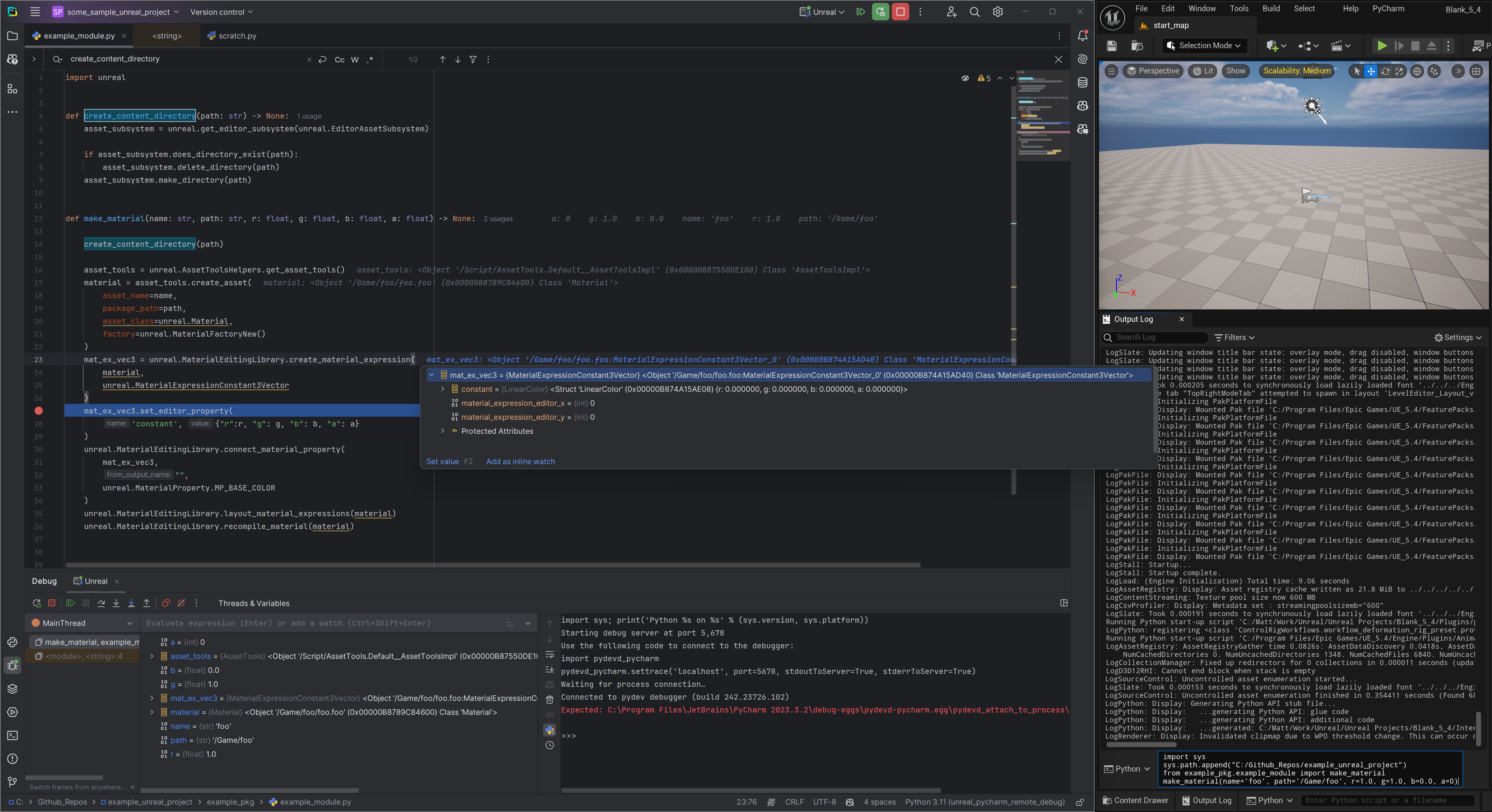Select scale transform tool in Unreal viewport
The width and height of the screenshot is (1492, 812).
(x=1399, y=71)
